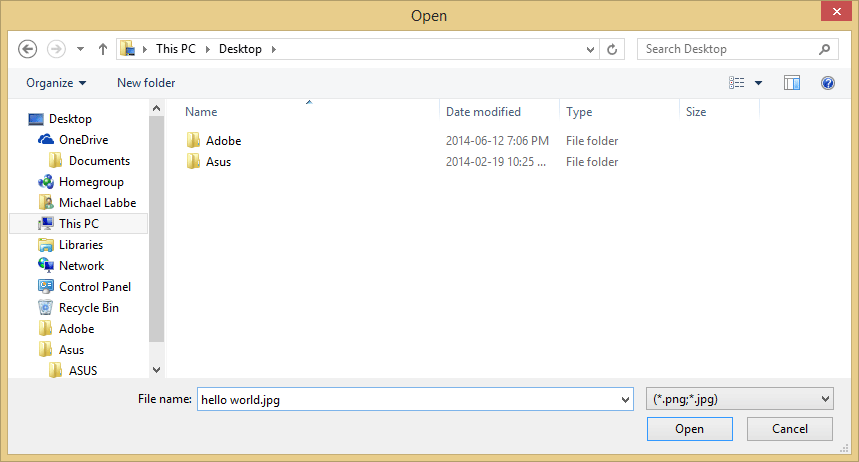Select Recycle Bin in navigation pane

88,308
